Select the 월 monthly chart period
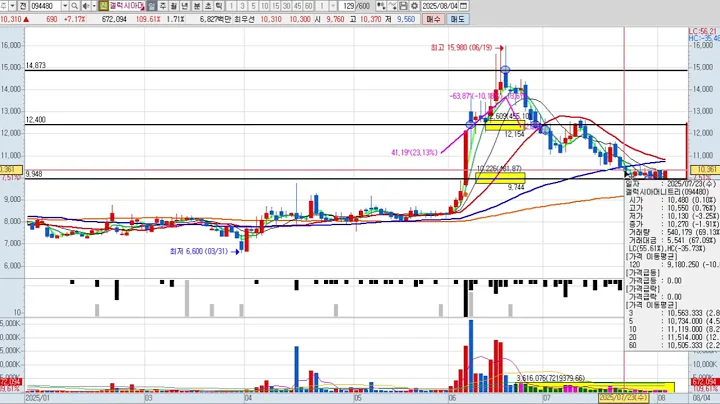The width and height of the screenshot is (720, 404). click(x=174, y=6)
